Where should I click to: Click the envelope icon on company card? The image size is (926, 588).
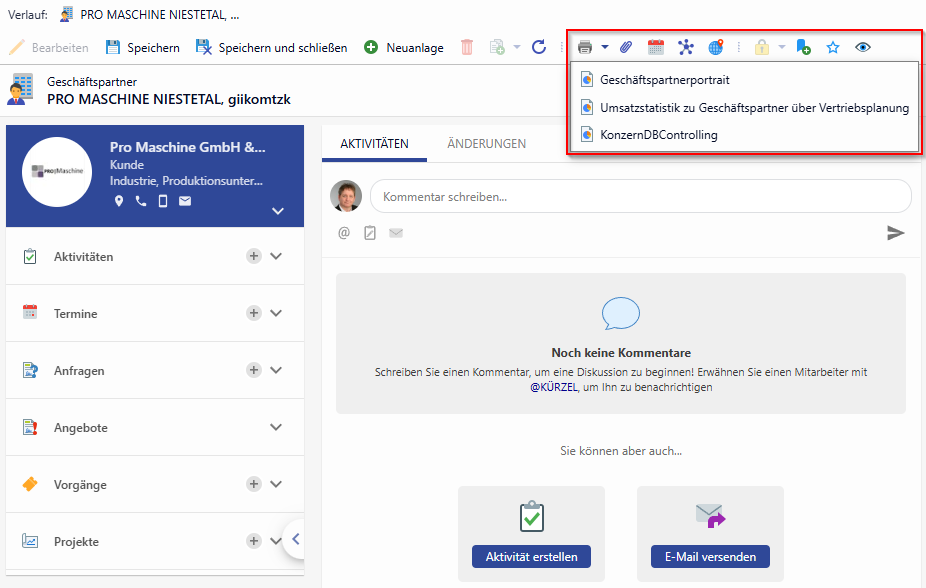(x=185, y=201)
